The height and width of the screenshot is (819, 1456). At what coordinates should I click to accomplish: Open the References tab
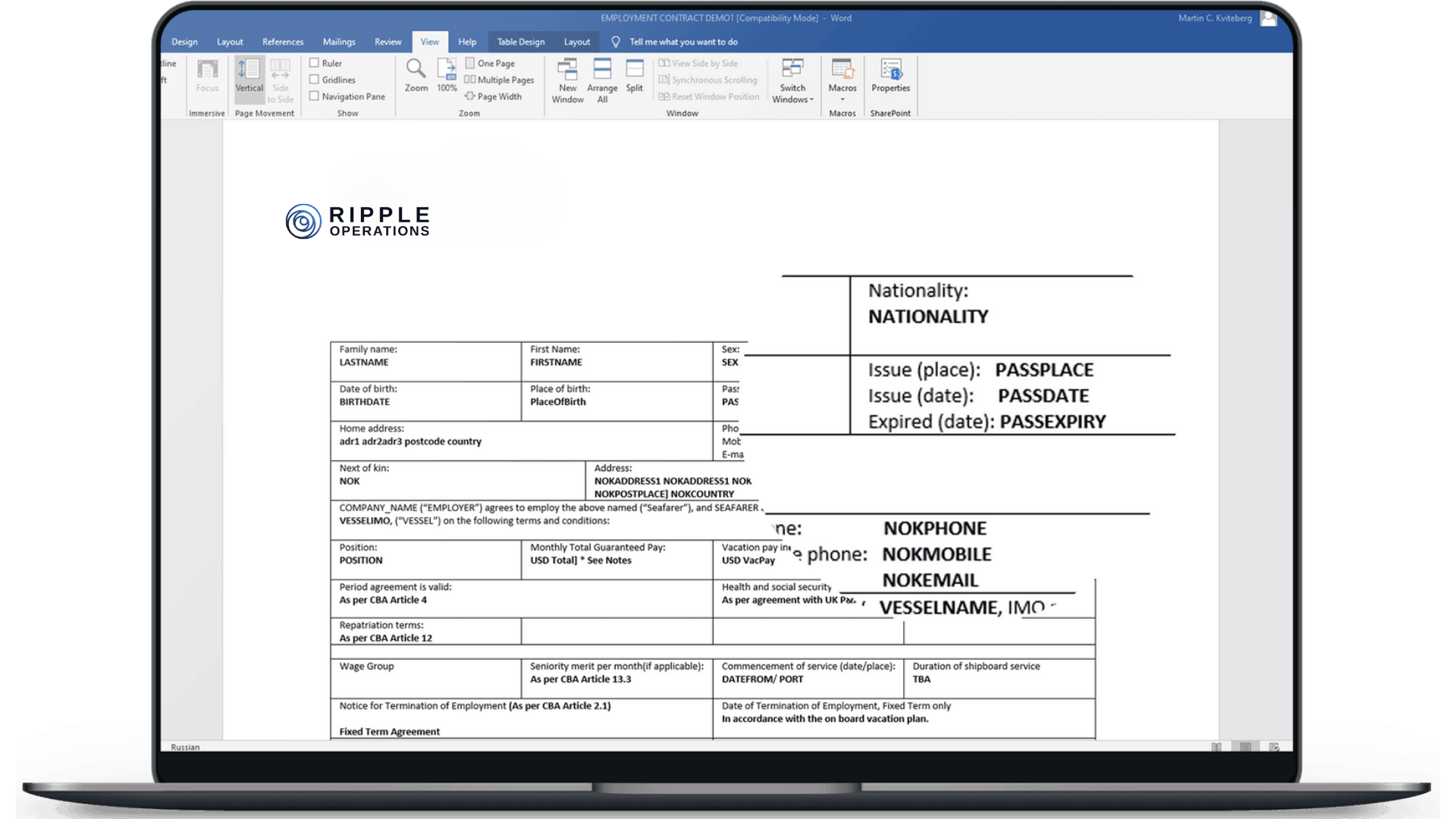pos(283,42)
